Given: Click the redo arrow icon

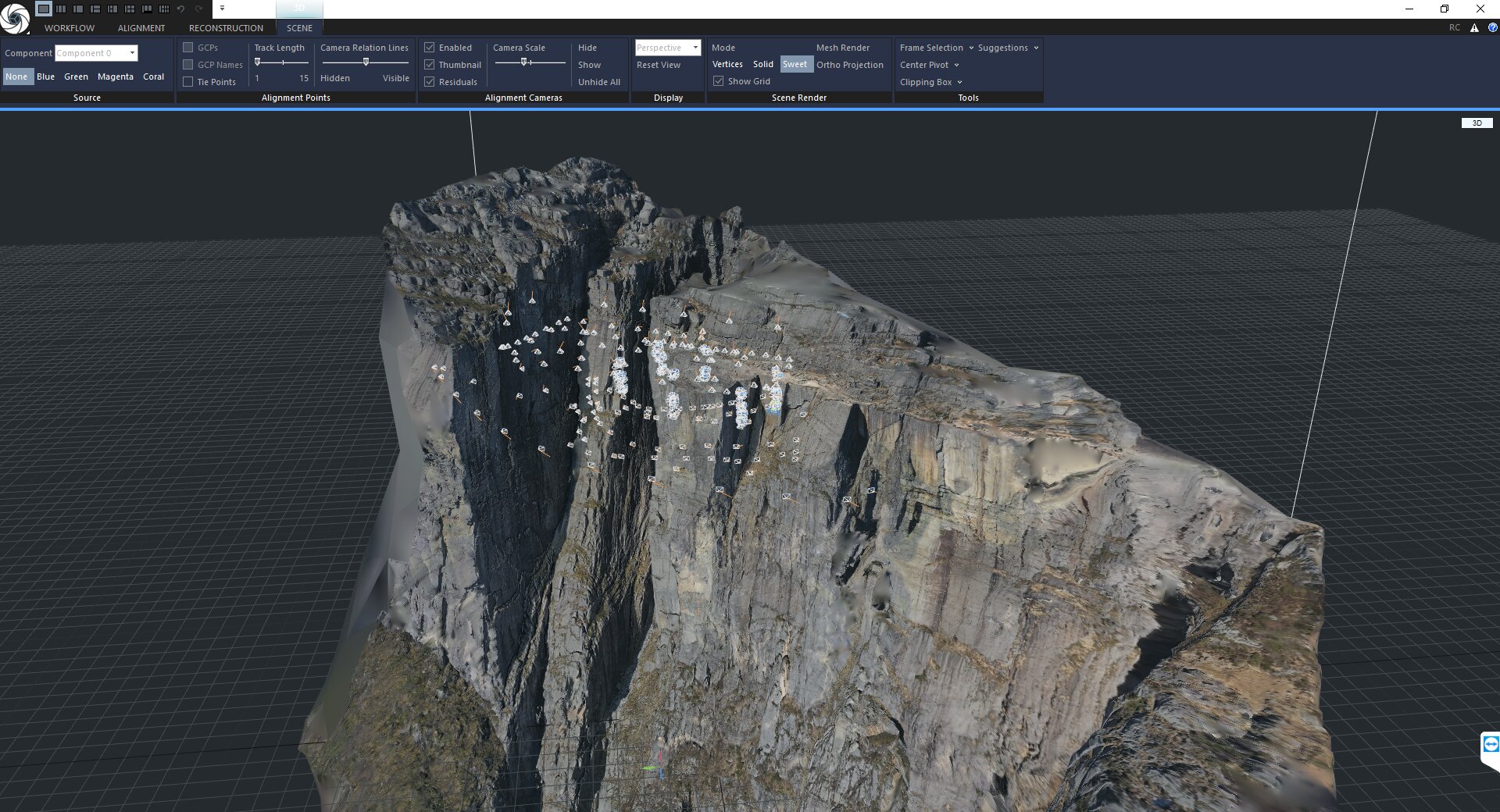Looking at the screenshot, I should click(198, 9).
